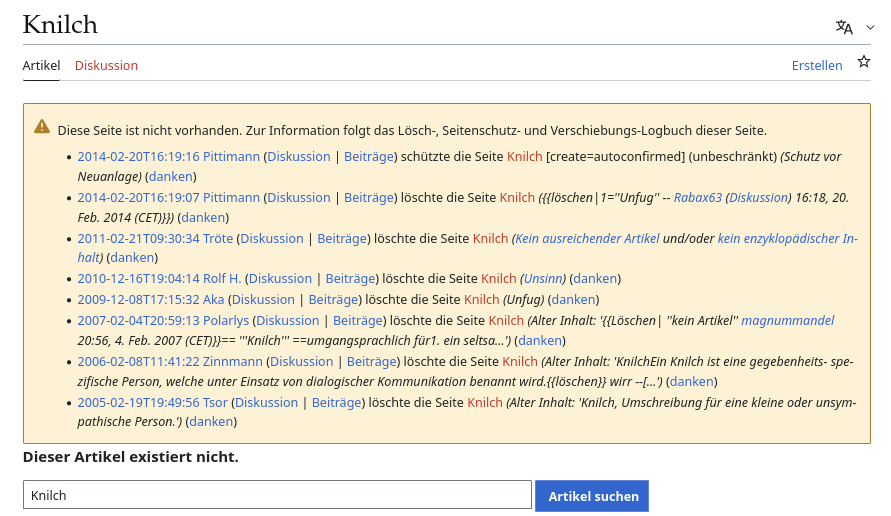This screenshot has height=516, width=891.
Task: Open Rolf H. user page link
Action: click(222, 278)
